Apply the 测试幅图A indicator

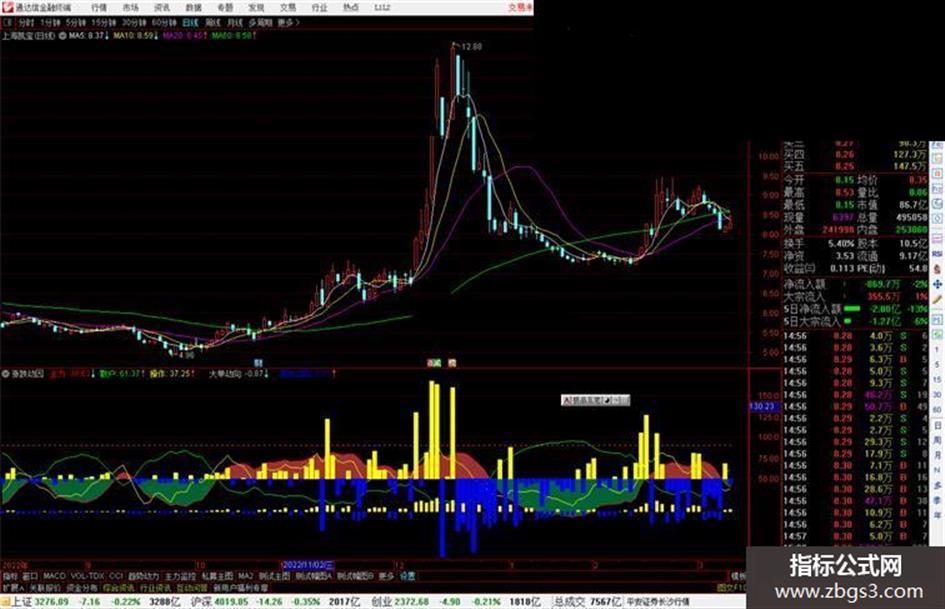(x=313, y=576)
